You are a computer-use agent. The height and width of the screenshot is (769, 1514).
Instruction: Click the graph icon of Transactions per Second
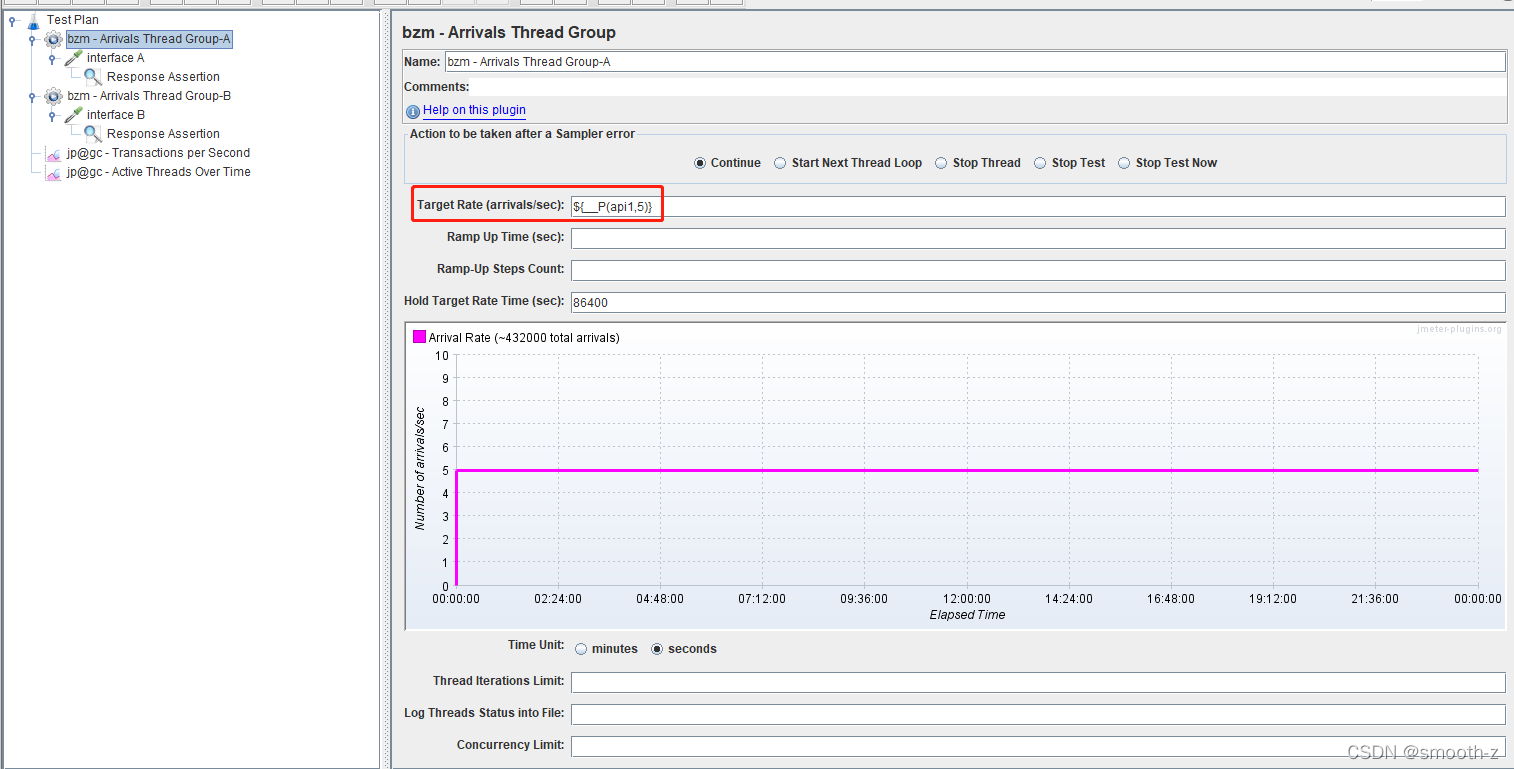53,153
